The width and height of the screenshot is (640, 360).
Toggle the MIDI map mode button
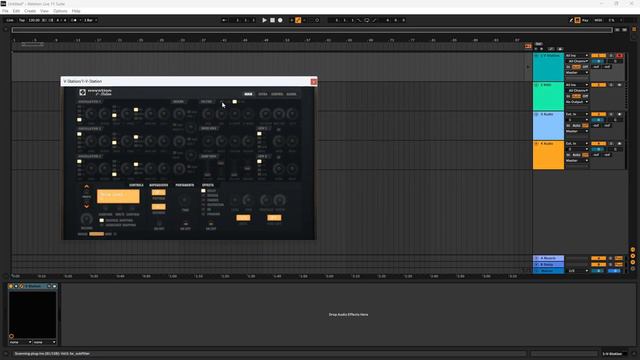(598, 20)
